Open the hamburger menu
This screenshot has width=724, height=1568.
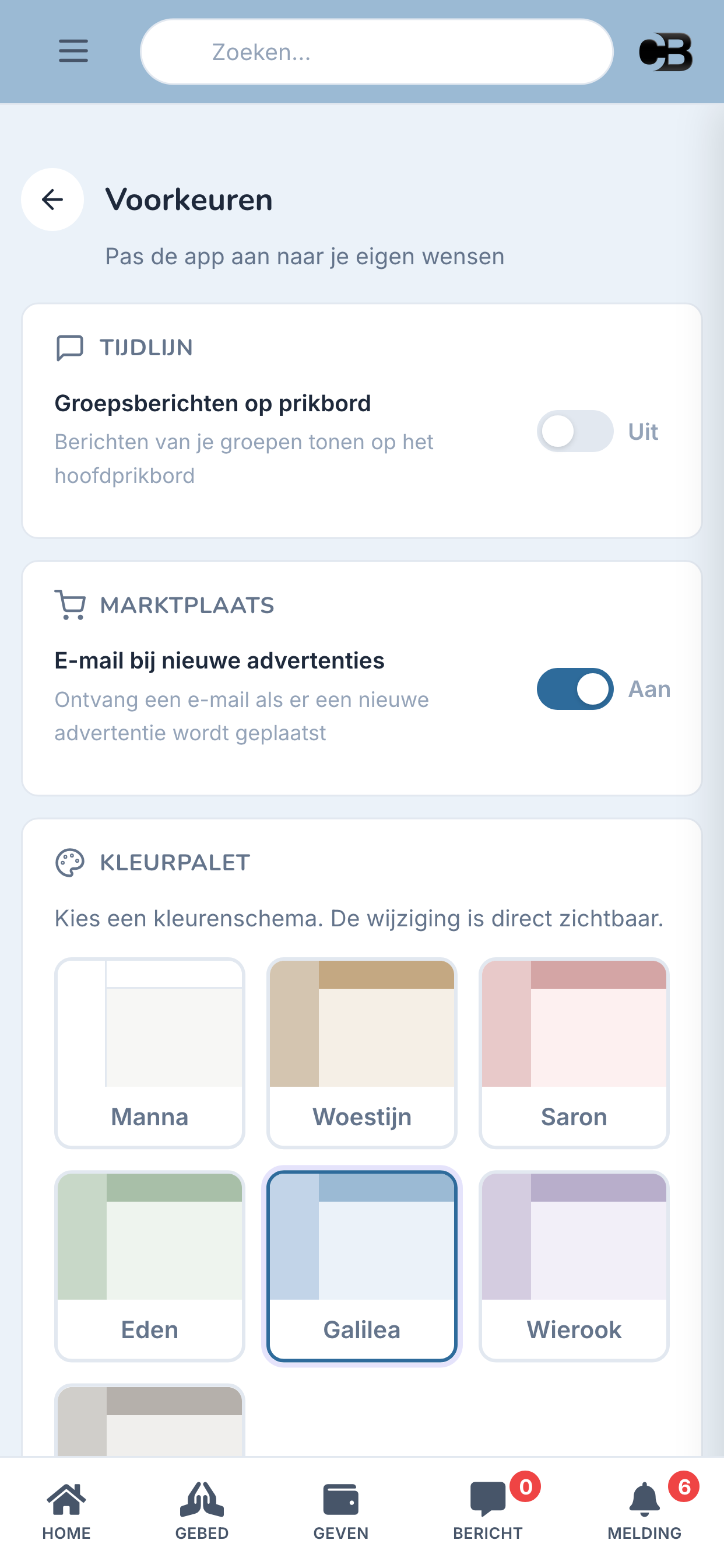tap(73, 51)
